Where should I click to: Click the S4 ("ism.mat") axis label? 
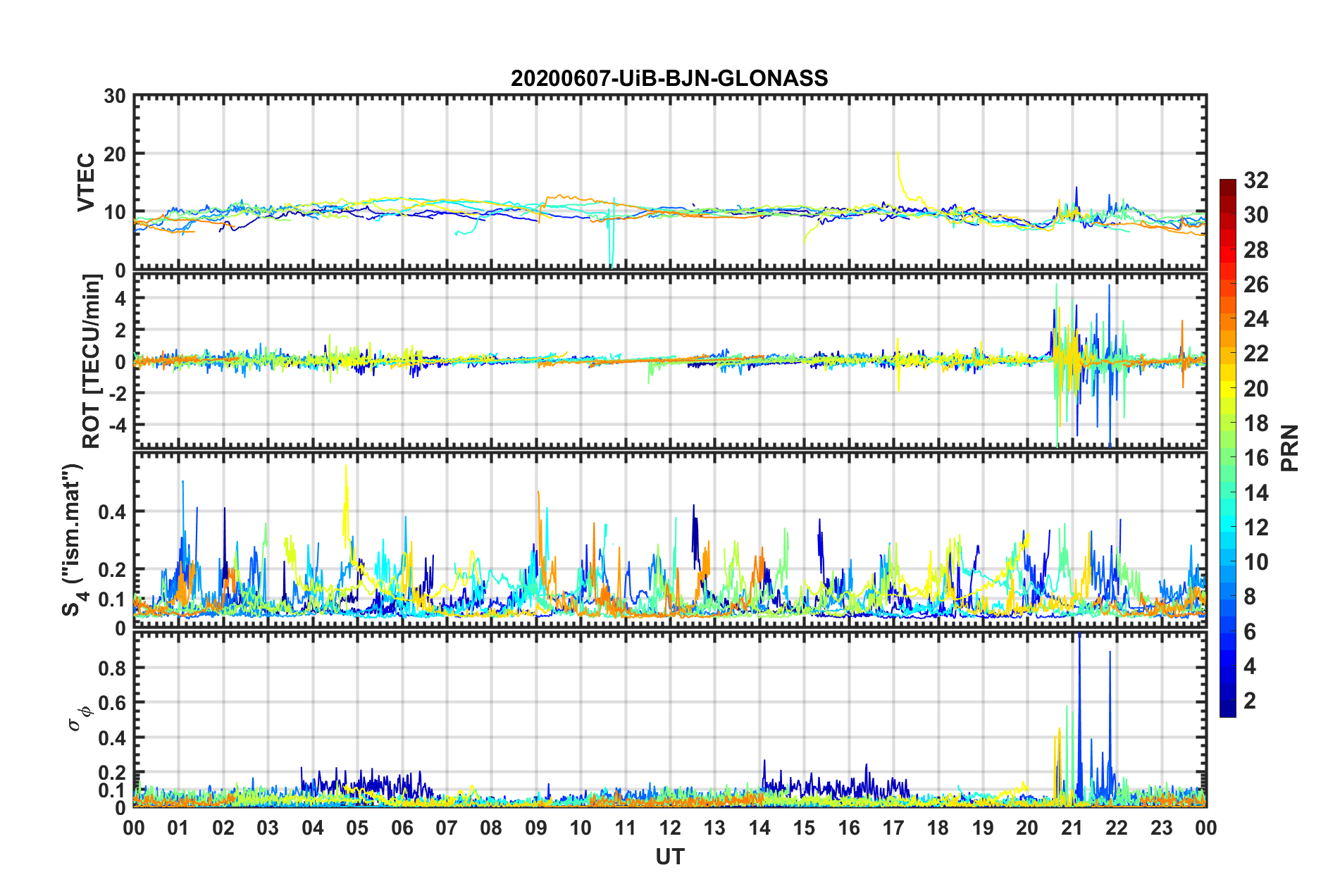click(73, 540)
